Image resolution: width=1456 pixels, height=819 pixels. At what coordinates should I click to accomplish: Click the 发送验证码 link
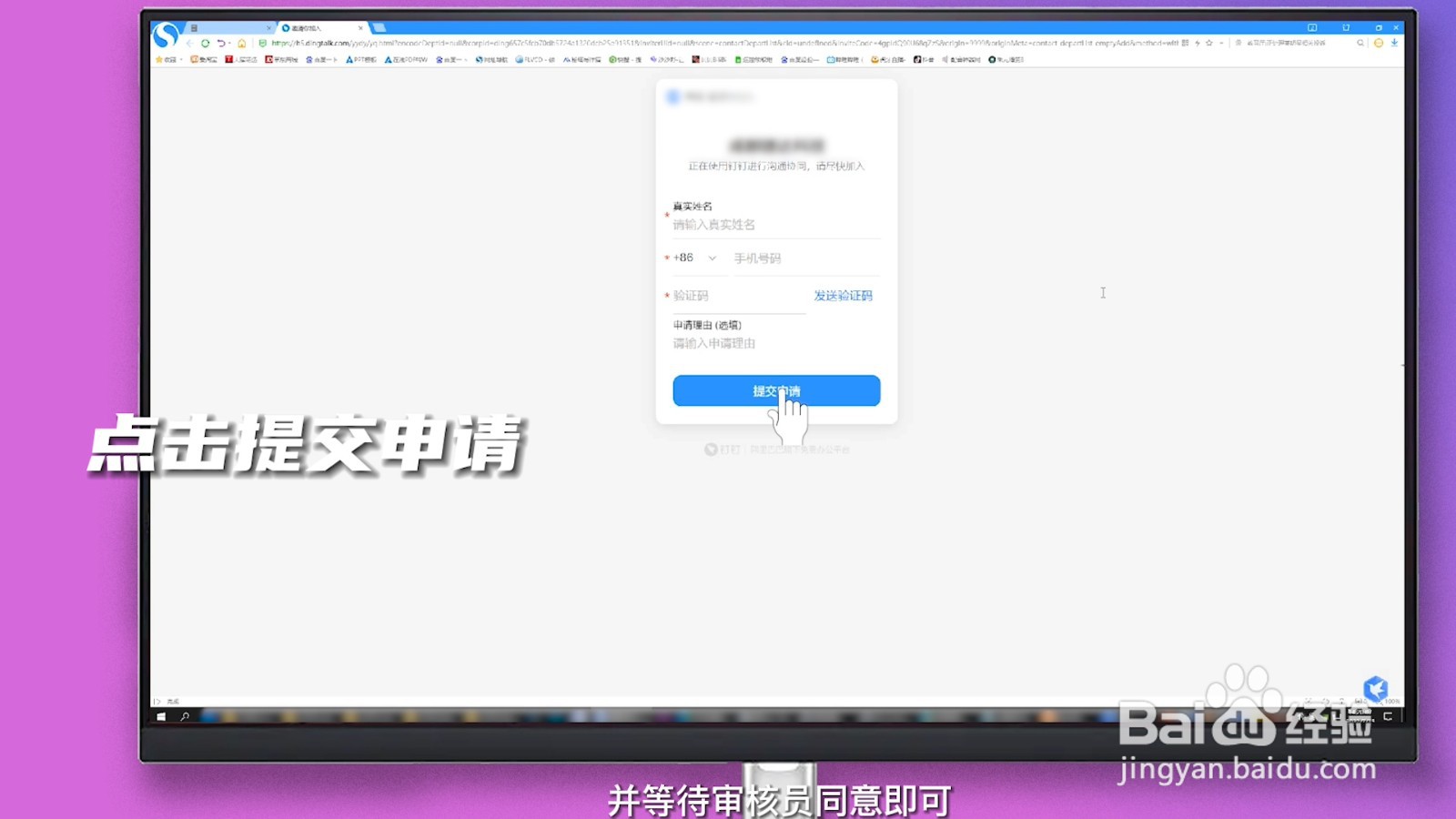pyautogui.click(x=843, y=295)
